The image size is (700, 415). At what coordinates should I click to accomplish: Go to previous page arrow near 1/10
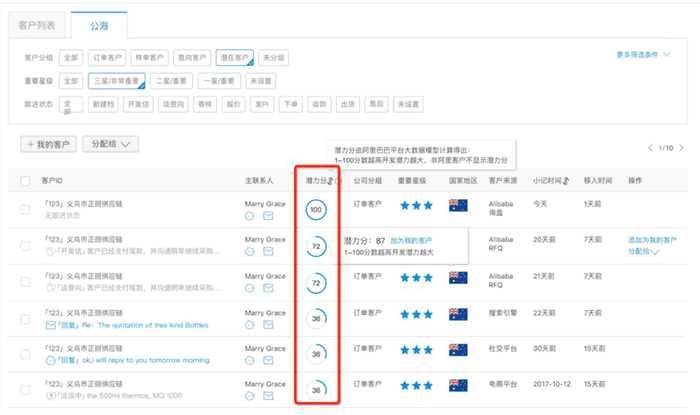pos(650,148)
